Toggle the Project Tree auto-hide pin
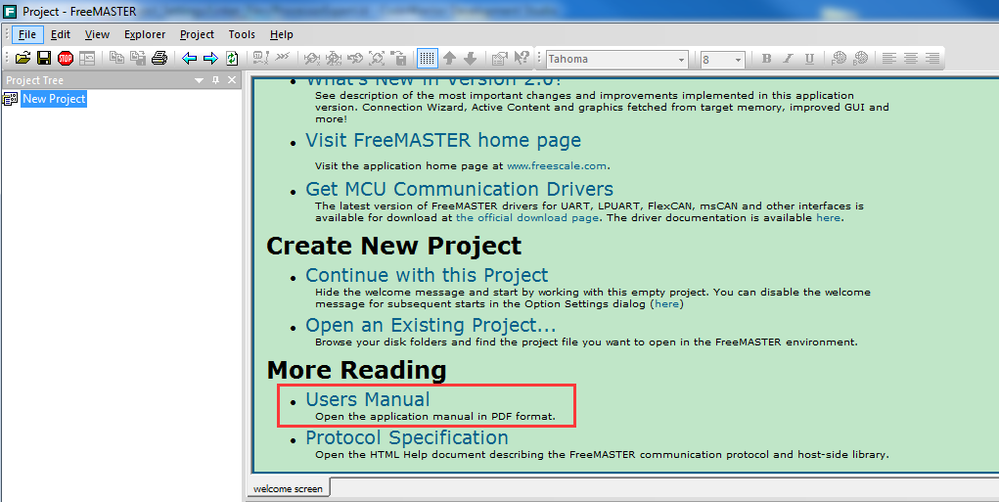This screenshot has width=999, height=502. 215,80
